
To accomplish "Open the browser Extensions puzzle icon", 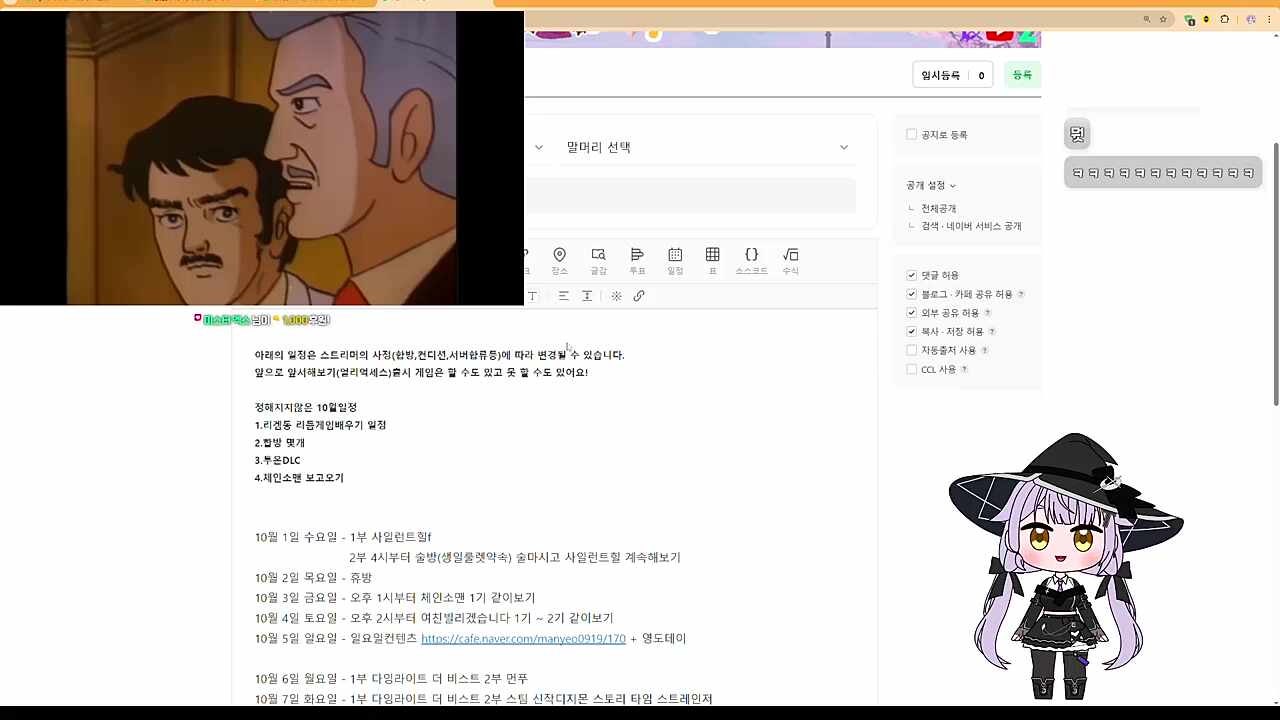I will tap(1225, 19).
